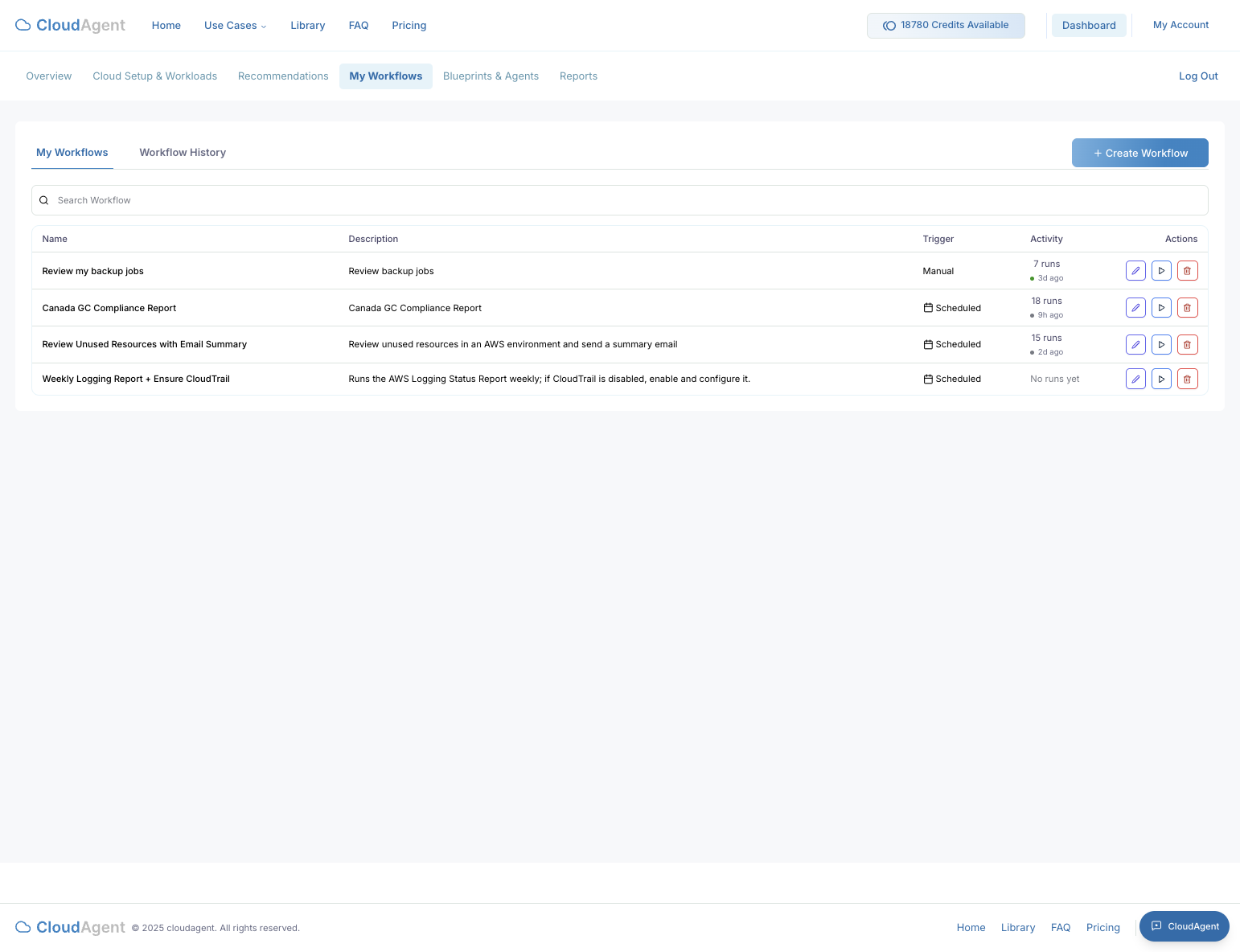1240x952 pixels.
Task: Edit the Weekly Logging Report workflow
Action: [1135, 378]
